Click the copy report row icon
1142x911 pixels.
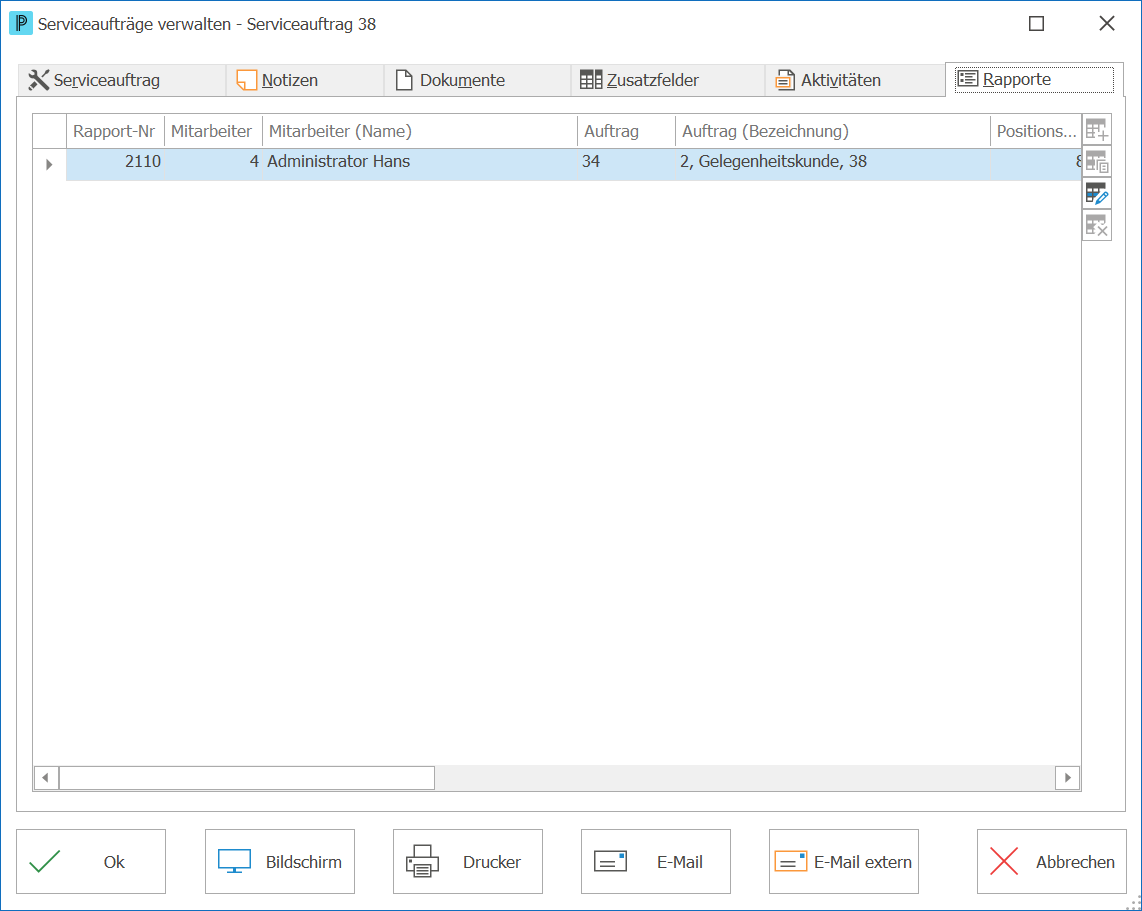[1097, 162]
